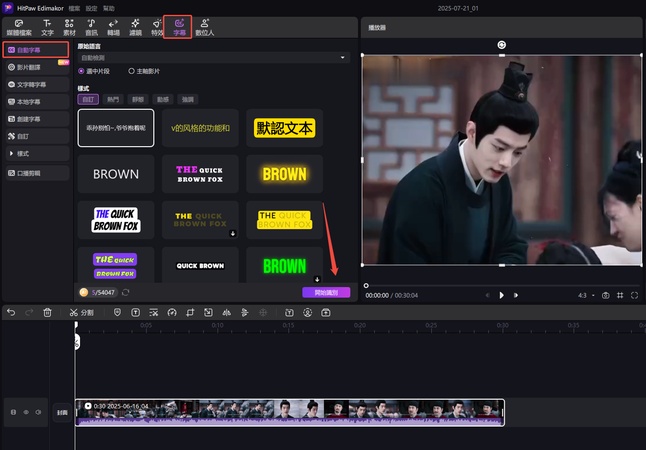This screenshot has width=646, height=450.
Task: Refresh the credits count
Action: tap(126, 292)
